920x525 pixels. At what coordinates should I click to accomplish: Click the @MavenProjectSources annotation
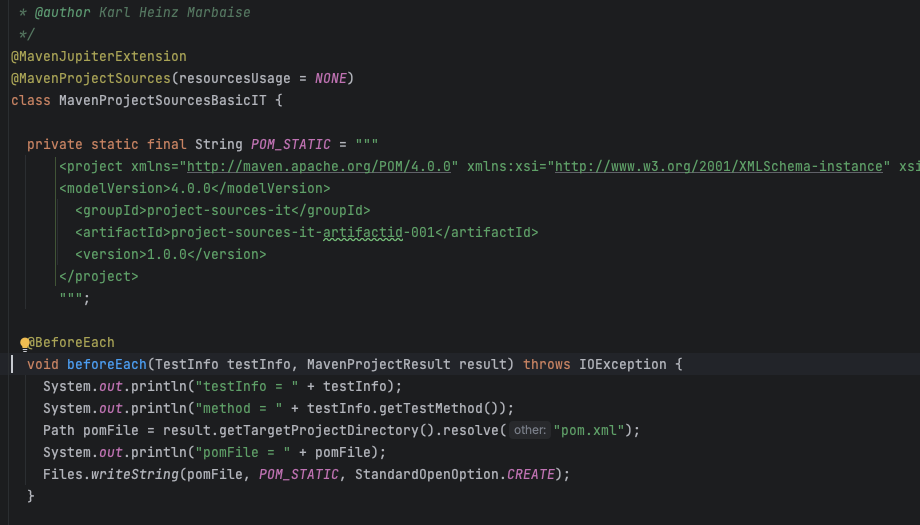pos(91,79)
